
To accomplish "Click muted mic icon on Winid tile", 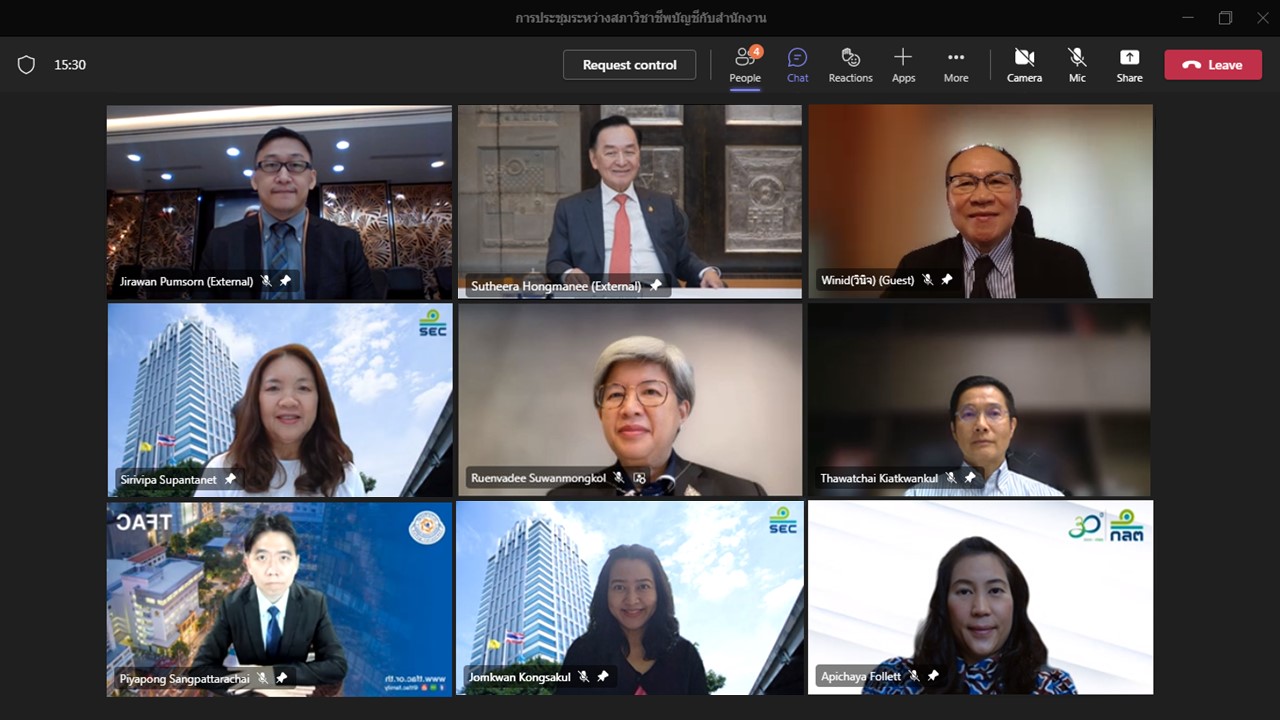I will pyautogui.click(x=928, y=280).
